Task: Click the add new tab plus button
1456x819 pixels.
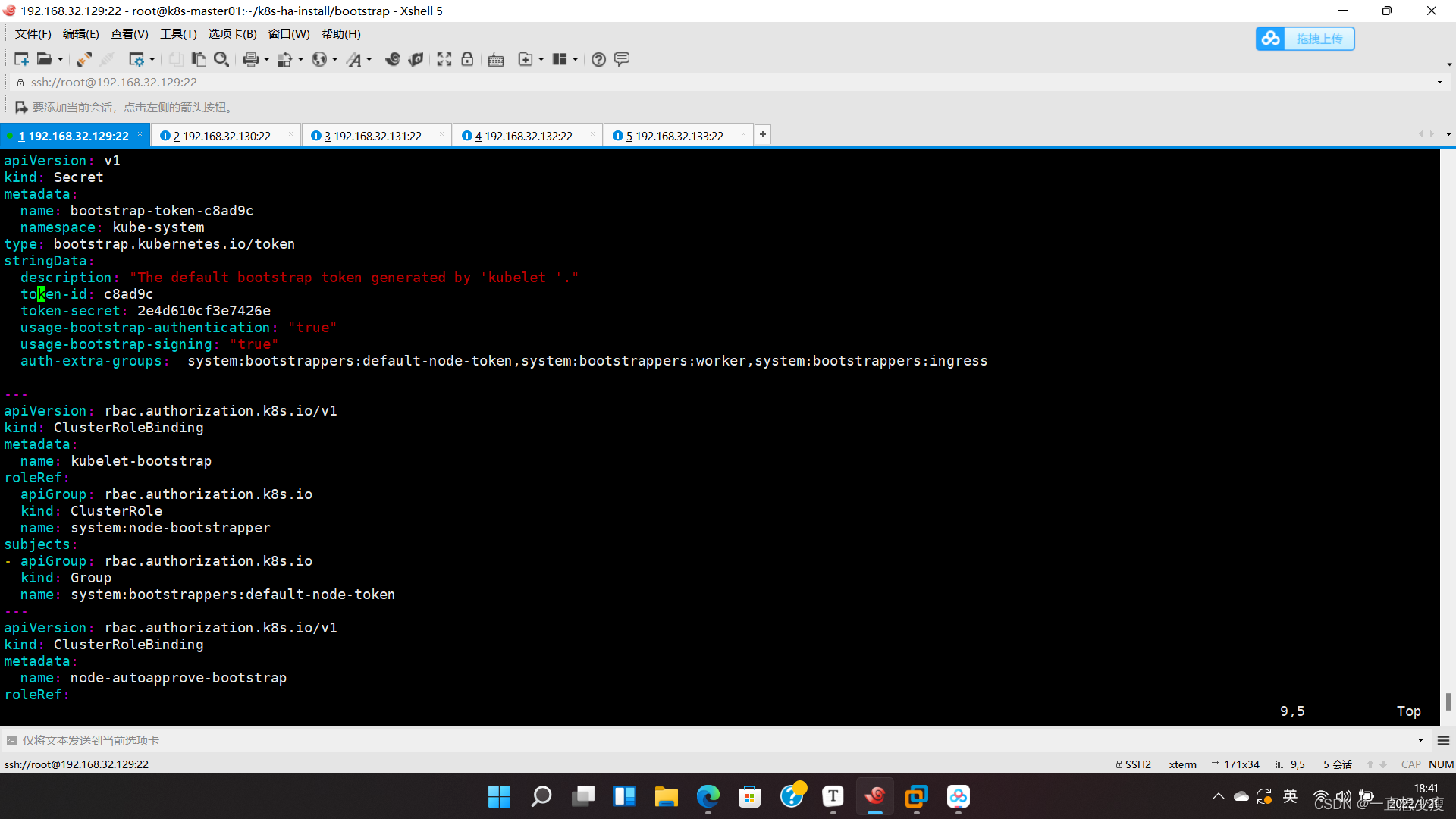Action: [763, 135]
